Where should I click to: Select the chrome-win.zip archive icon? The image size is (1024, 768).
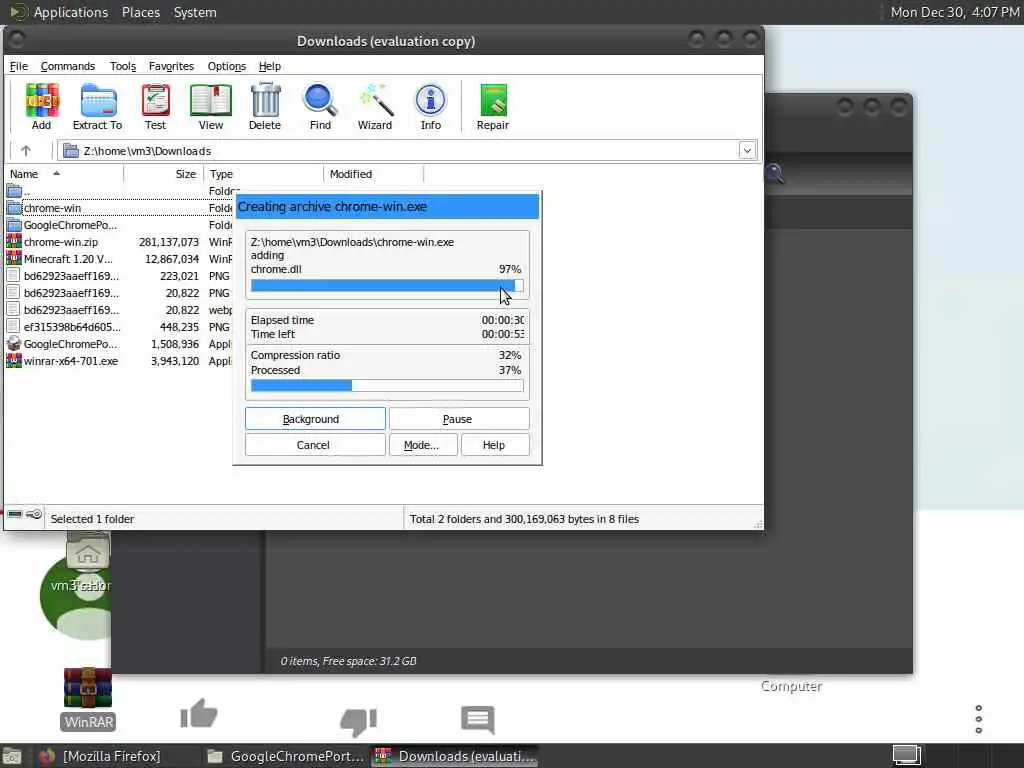14,242
